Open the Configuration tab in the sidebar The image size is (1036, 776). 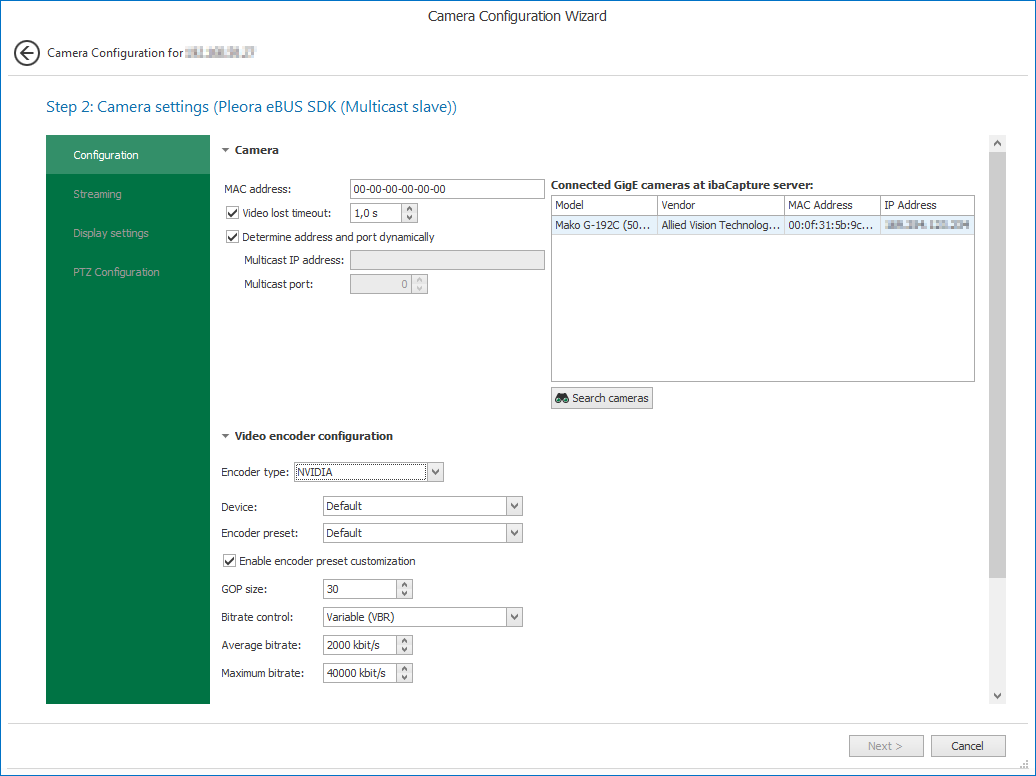[x=128, y=155]
